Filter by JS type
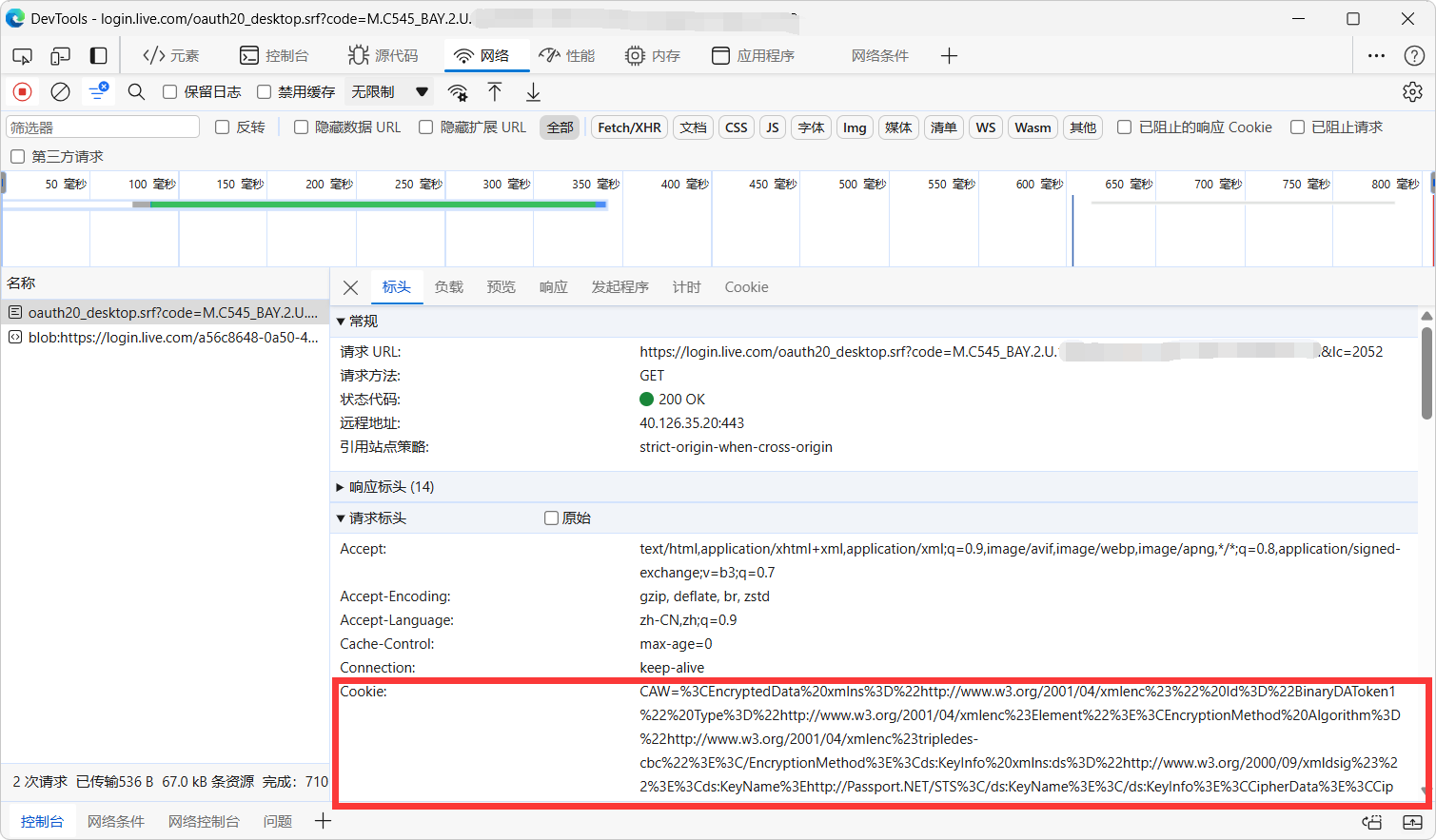The height and width of the screenshot is (840, 1436). coord(773,127)
